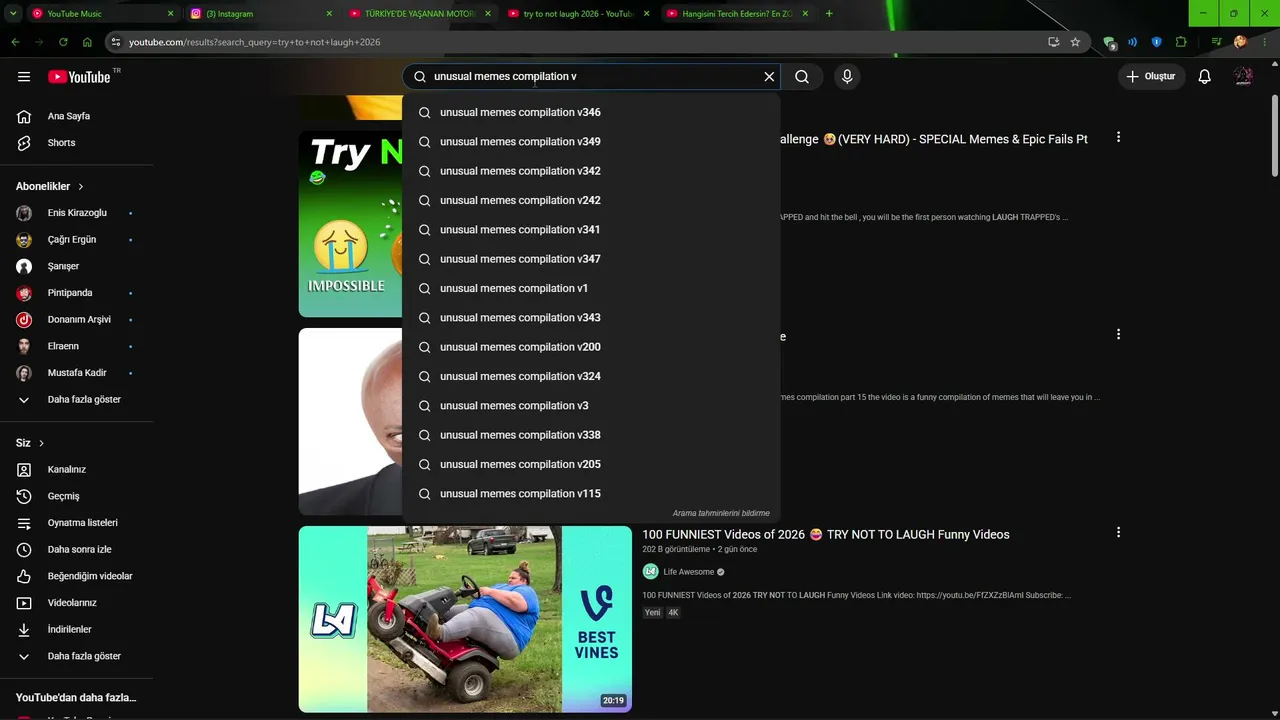Expand the Siz section

(x=30, y=443)
